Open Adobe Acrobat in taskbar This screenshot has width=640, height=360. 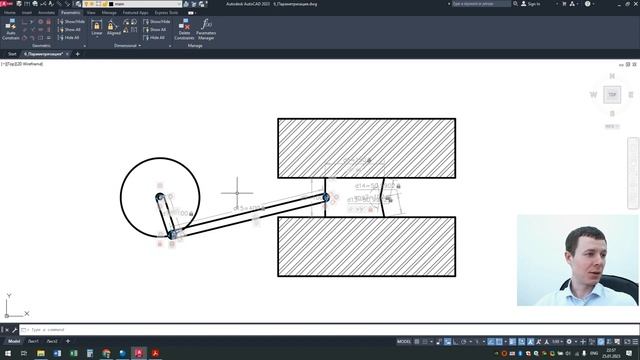pos(155,353)
